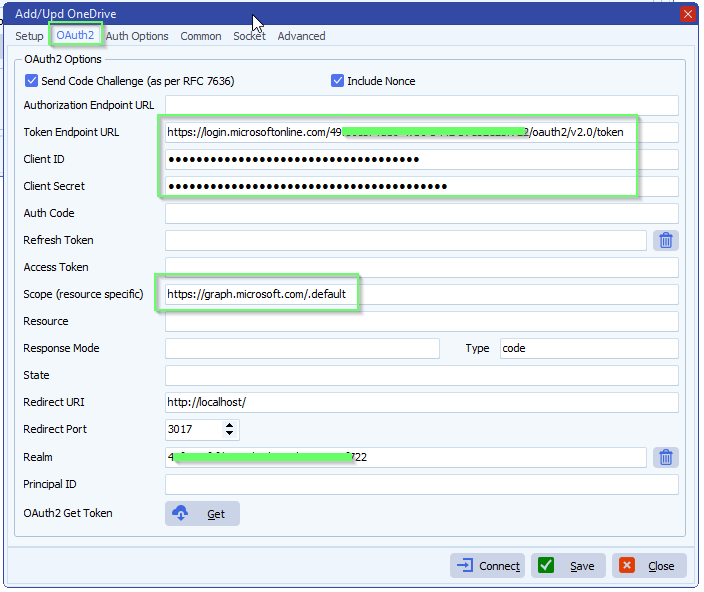The image size is (704, 592).
Task: Focus the State input field
Action: click(422, 375)
